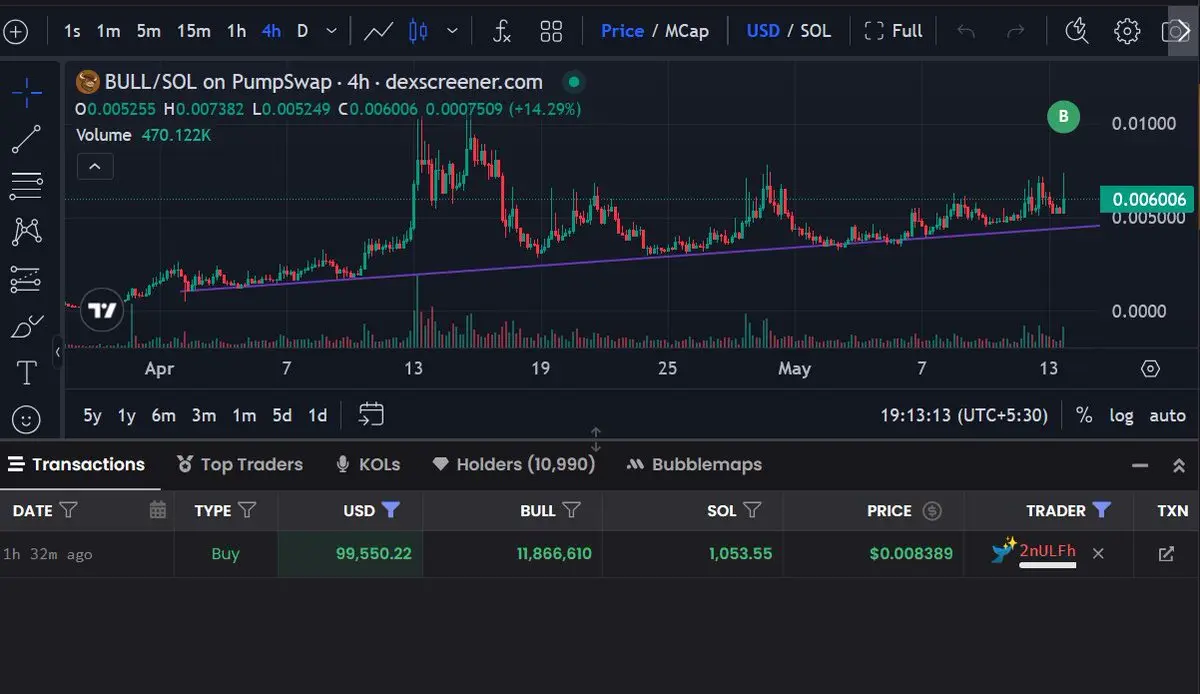Select the patterns drawing tool
This screenshot has width=1200, height=694.
click(27, 231)
